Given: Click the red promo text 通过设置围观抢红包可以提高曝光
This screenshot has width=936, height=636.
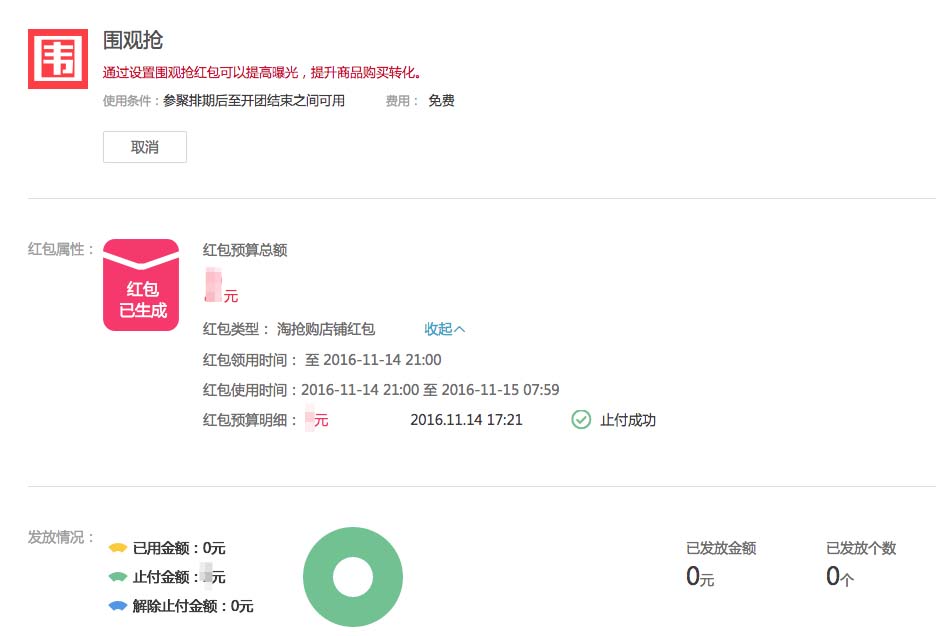Looking at the screenshot, I should point(262,73).
